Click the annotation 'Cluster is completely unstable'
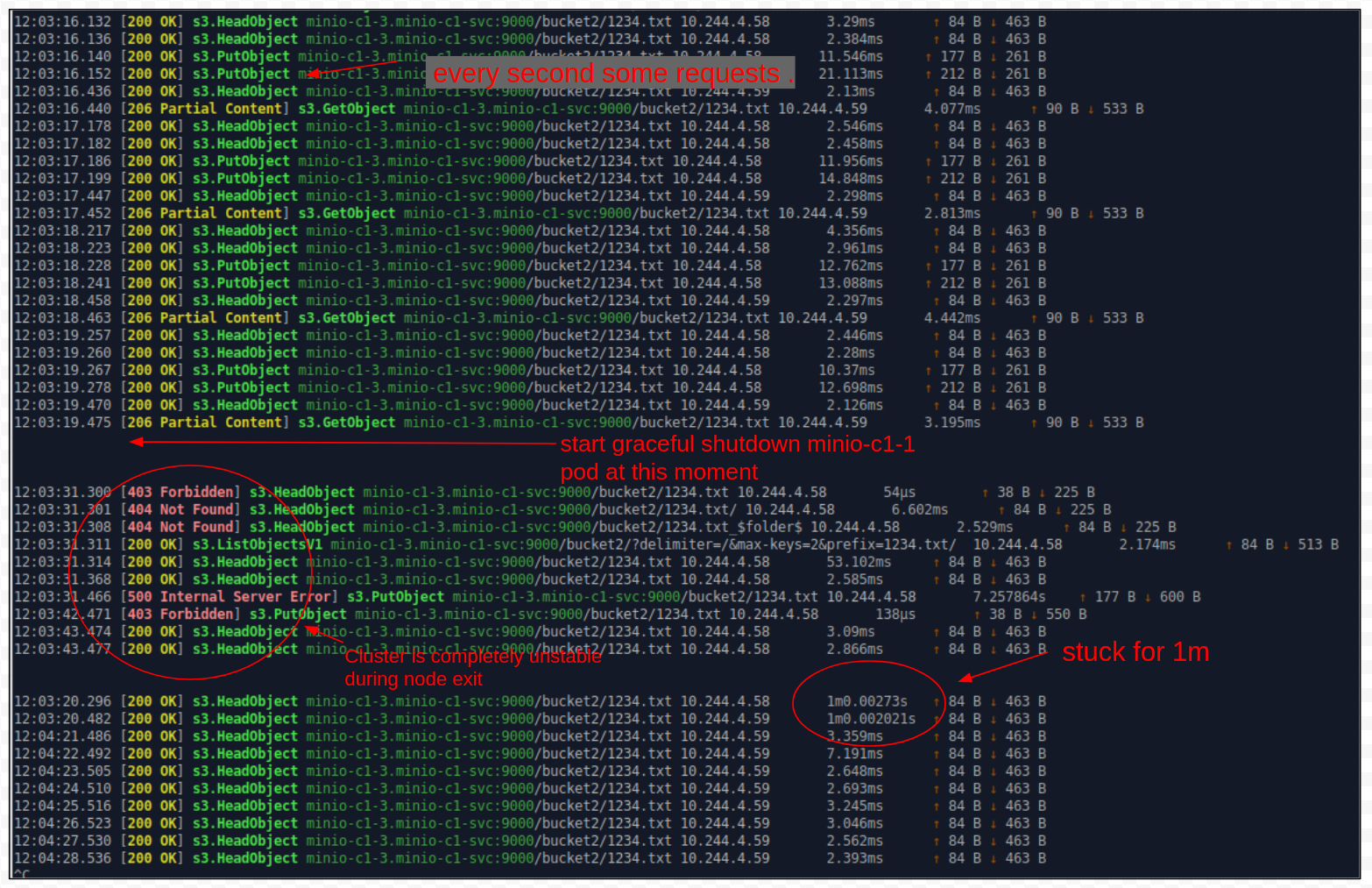The width and height of the screenshot is (1372, 888). [473, 656]
